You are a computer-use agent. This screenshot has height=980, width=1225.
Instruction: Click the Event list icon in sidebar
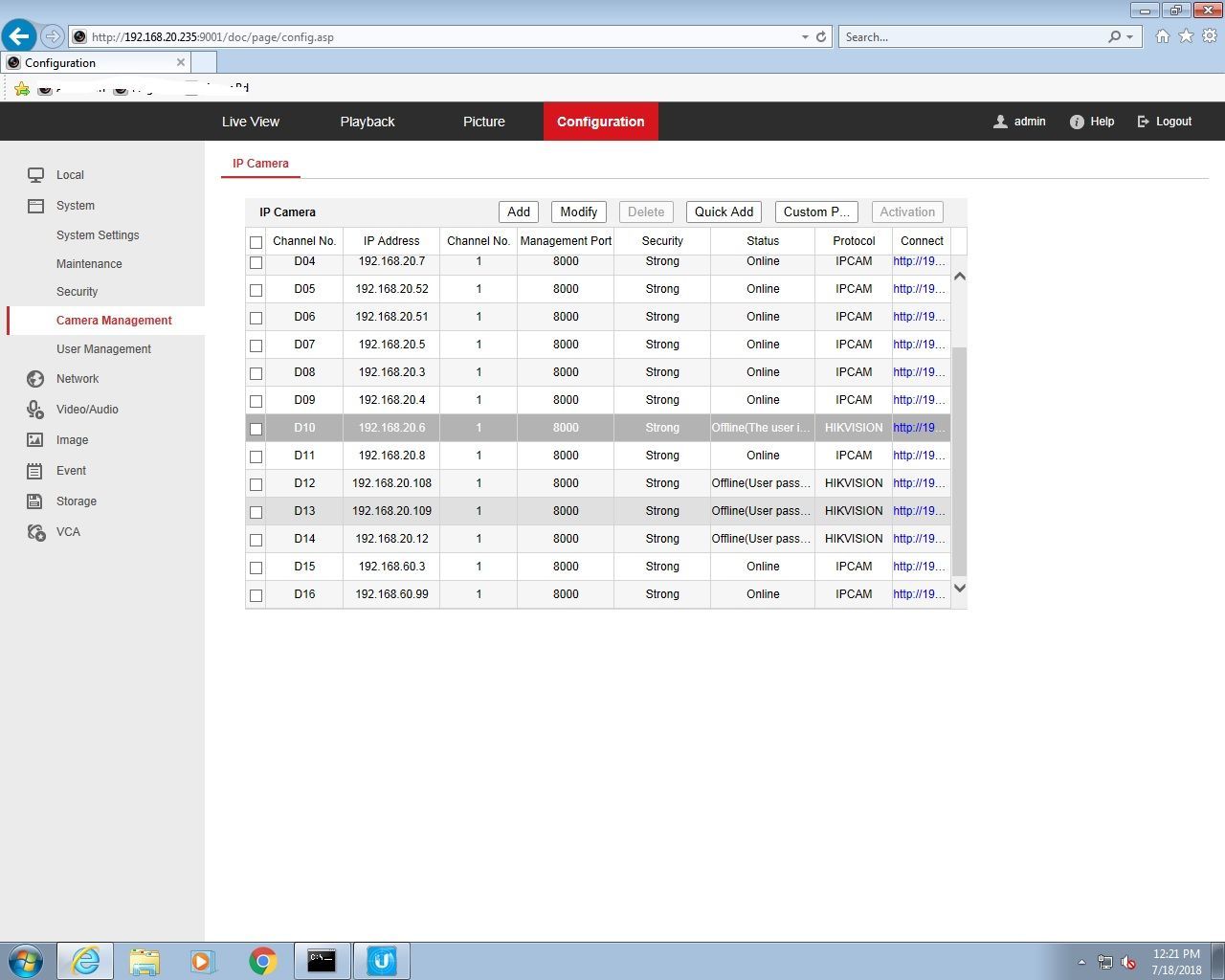pos(35,471)
